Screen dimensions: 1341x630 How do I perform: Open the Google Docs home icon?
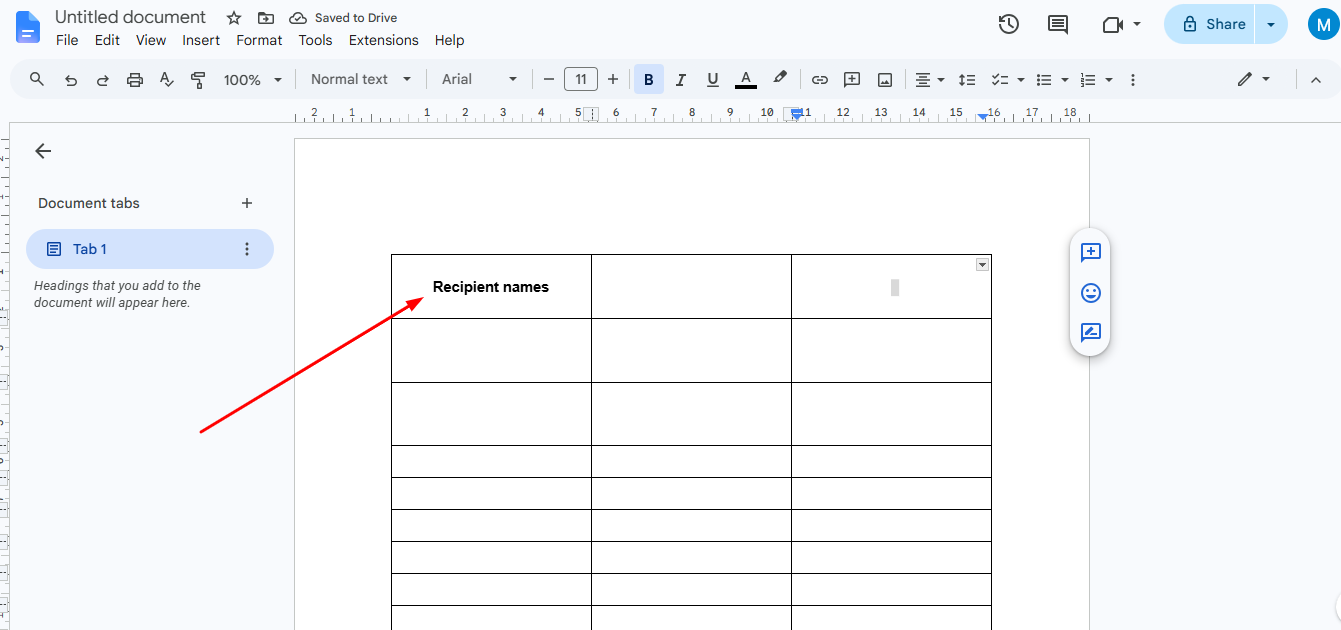click(28, 27)
